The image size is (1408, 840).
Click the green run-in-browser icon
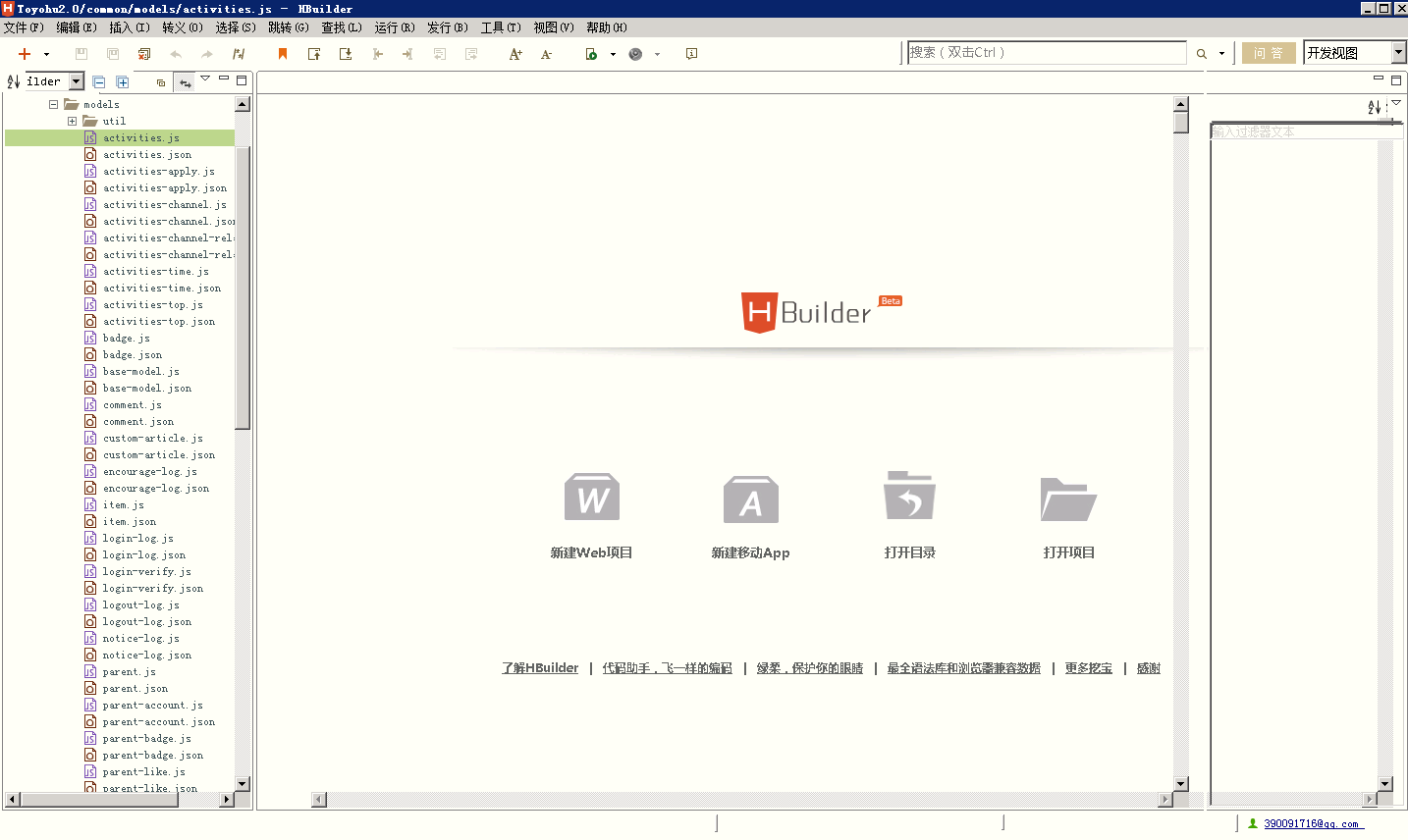pyautogui.click(x=591, y=54)
